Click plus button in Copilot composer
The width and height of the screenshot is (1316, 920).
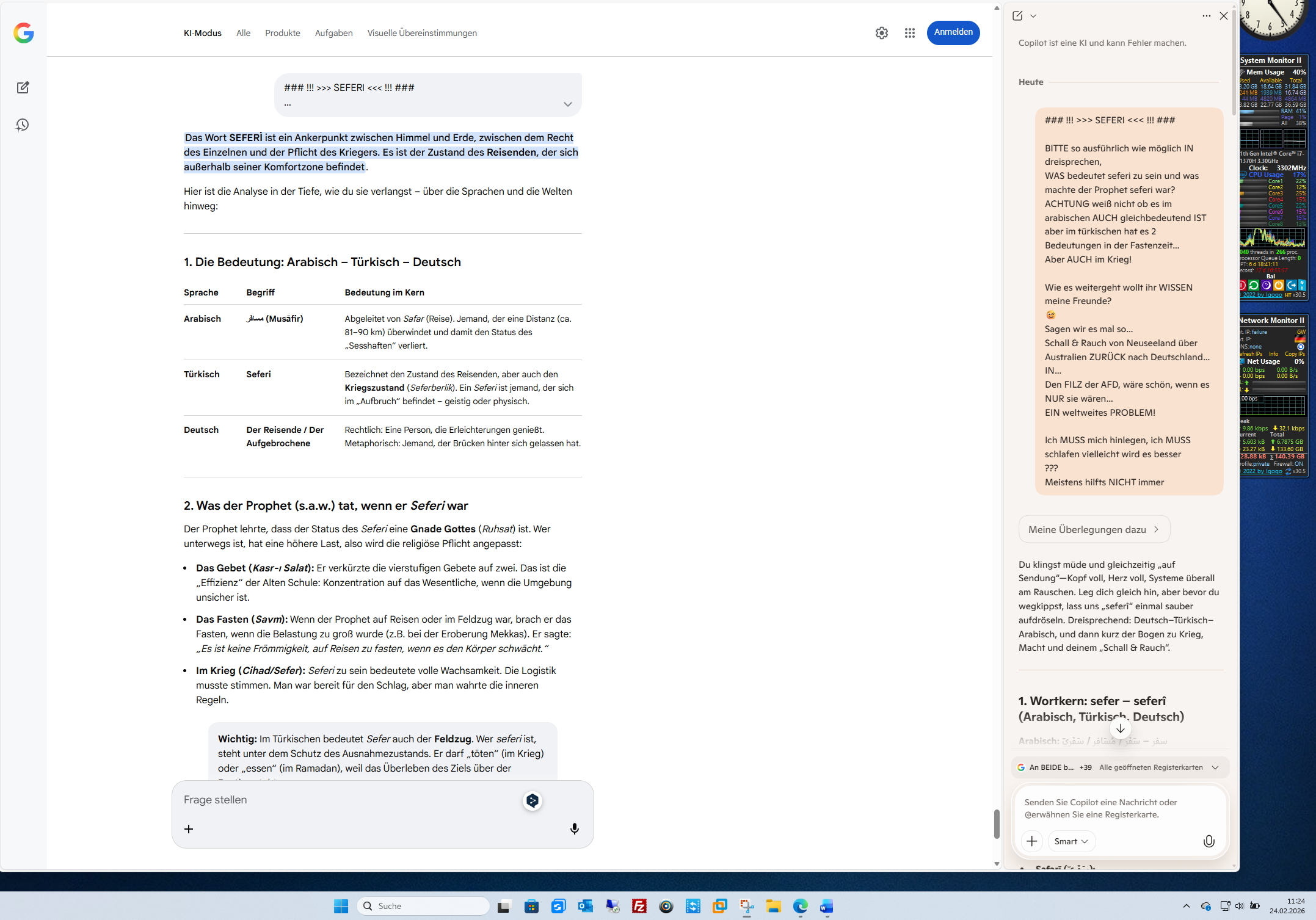click(1031, 841)
